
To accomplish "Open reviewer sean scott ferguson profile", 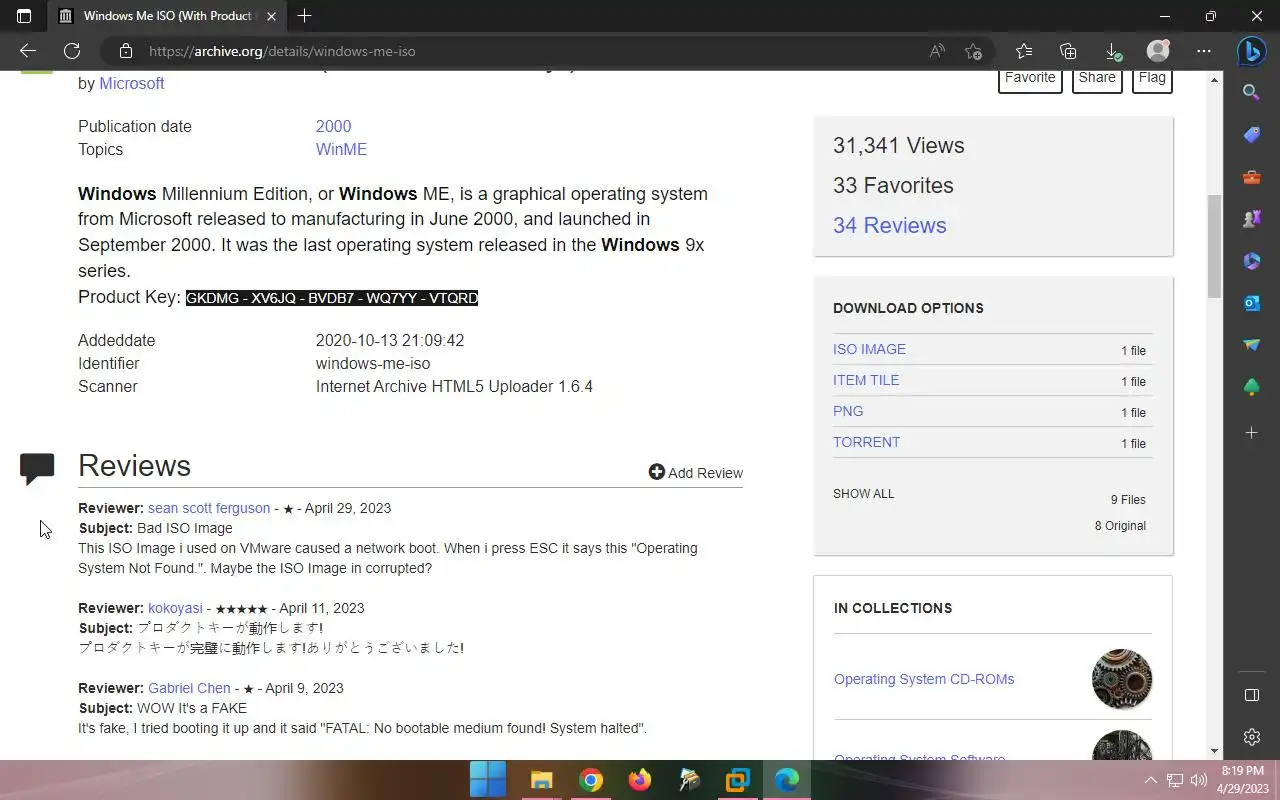I will pyautogui.click(x=209, y=508).
